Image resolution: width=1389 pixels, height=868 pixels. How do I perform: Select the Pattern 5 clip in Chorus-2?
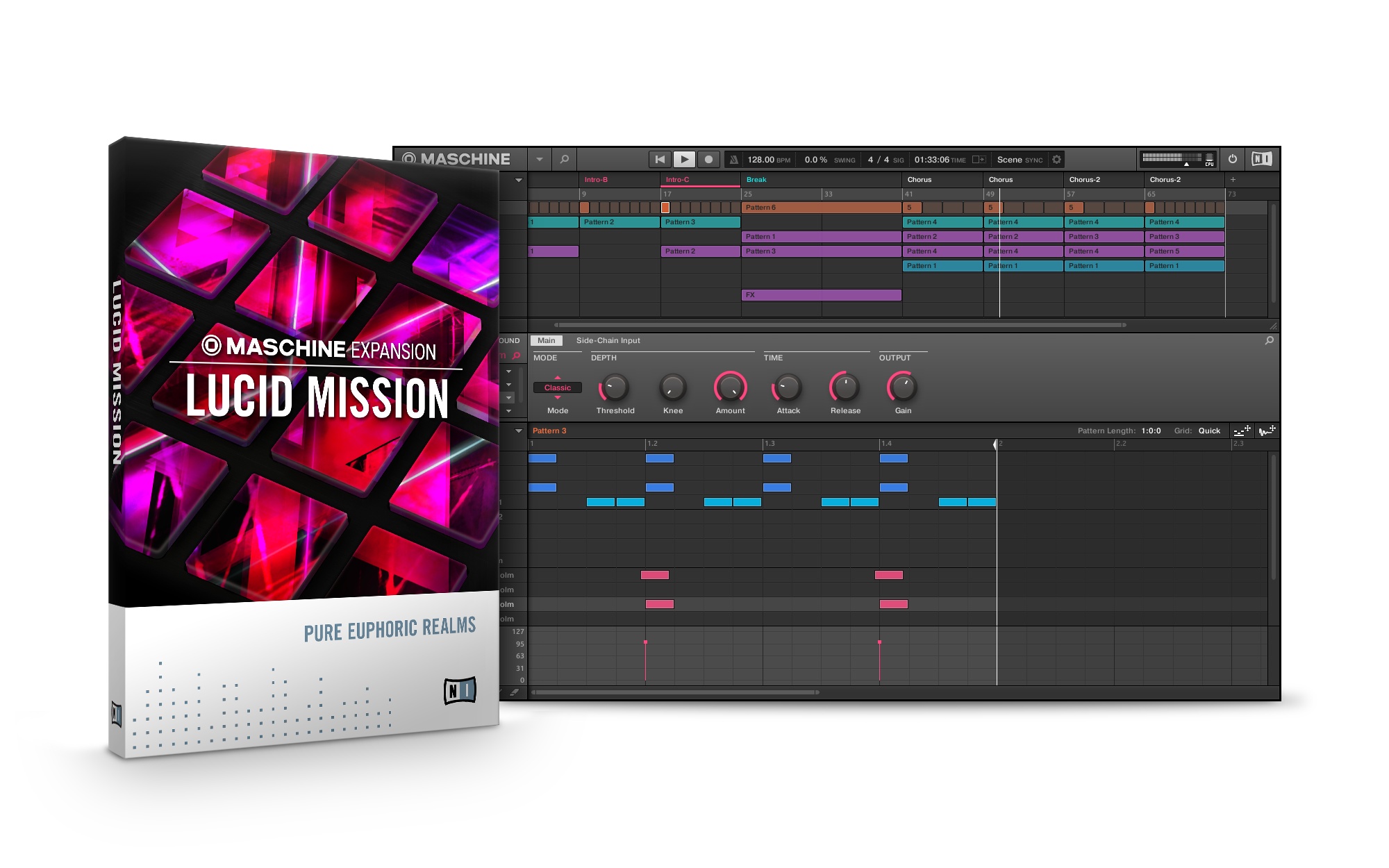point(1184,251)
